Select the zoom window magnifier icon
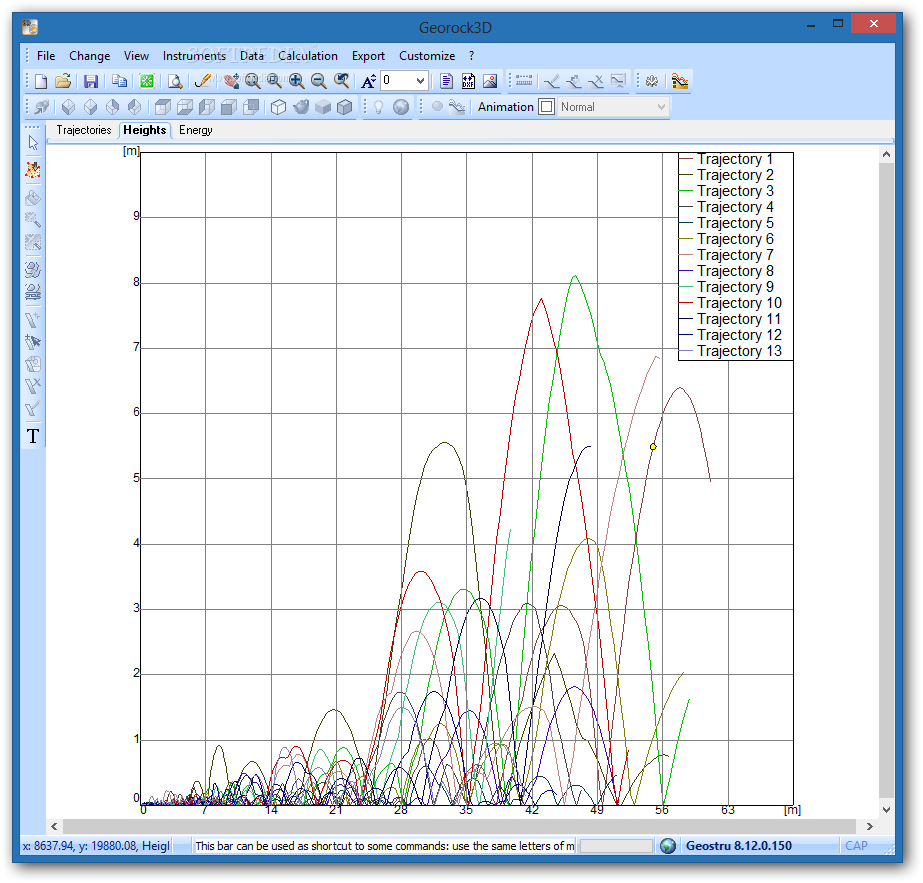The width and height of the screenshot is (923, 883). click(x=274, y=81)
